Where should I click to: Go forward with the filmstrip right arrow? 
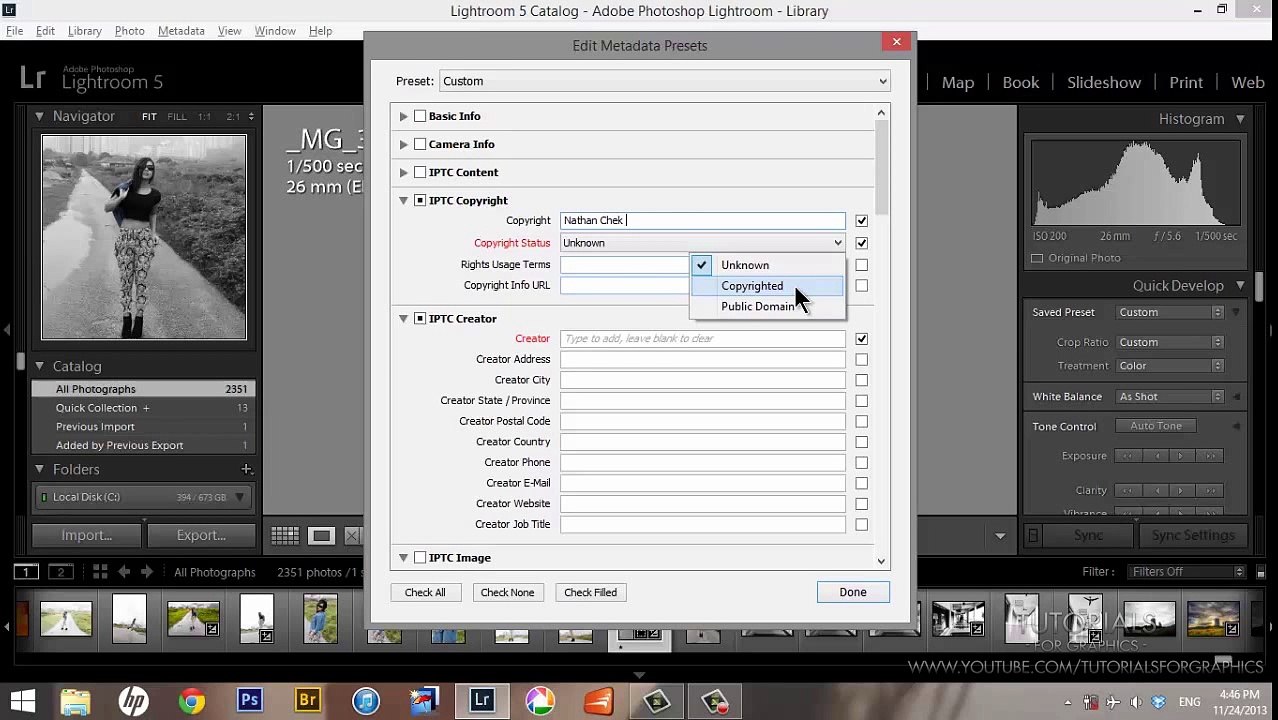pyautogui.click(x=146, y=572)
